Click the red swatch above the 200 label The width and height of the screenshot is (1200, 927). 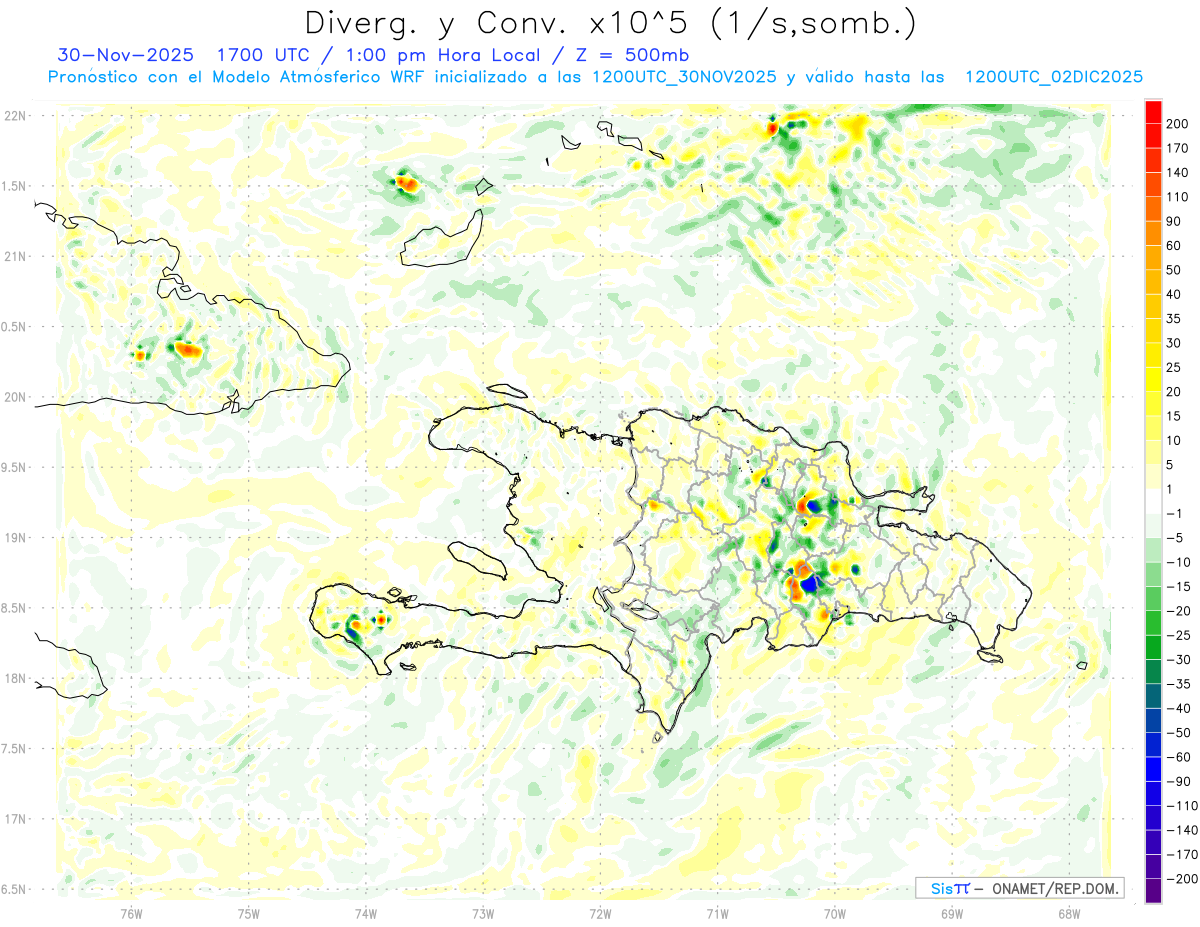pos(1153,111)
